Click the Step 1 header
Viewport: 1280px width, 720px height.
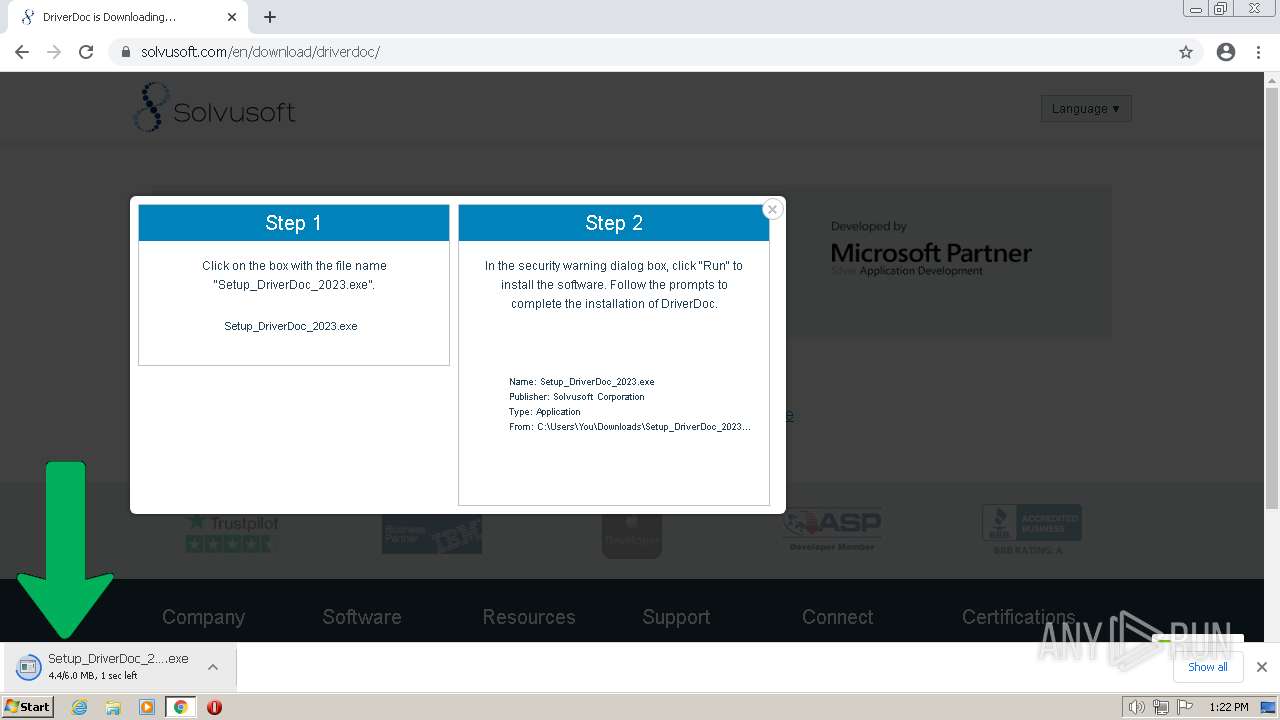click(294, 223)
